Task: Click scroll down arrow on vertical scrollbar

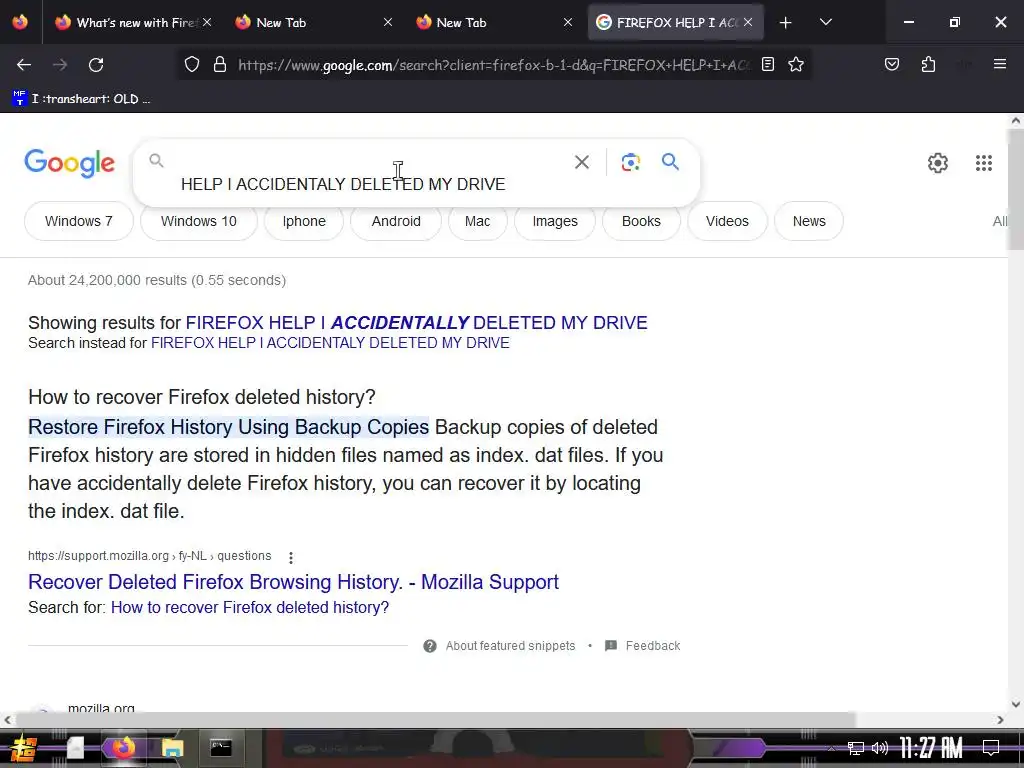Action: [x=1016, y=705]
